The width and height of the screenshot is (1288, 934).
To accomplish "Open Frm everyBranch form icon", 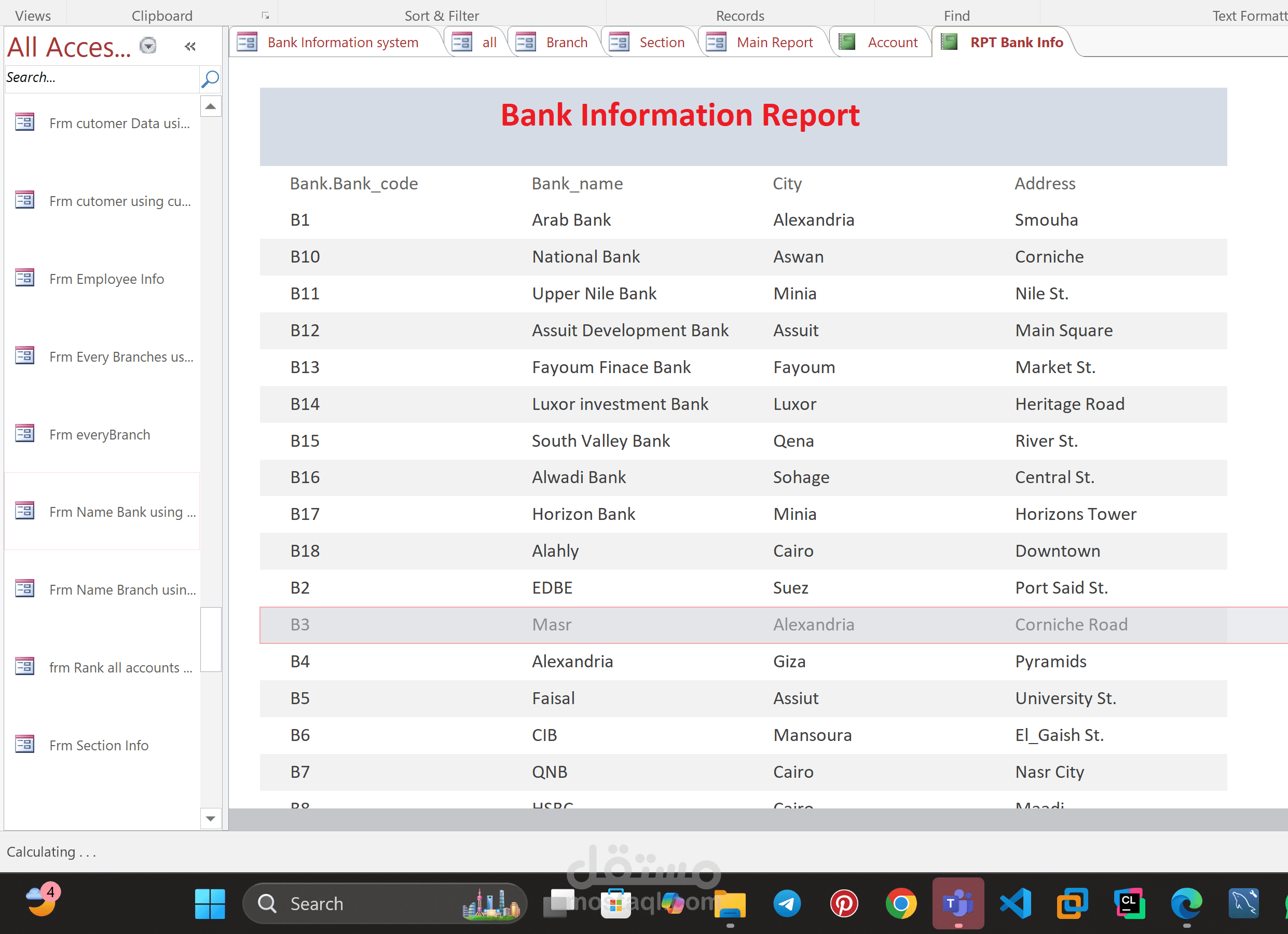I will [x=24, y=434].
